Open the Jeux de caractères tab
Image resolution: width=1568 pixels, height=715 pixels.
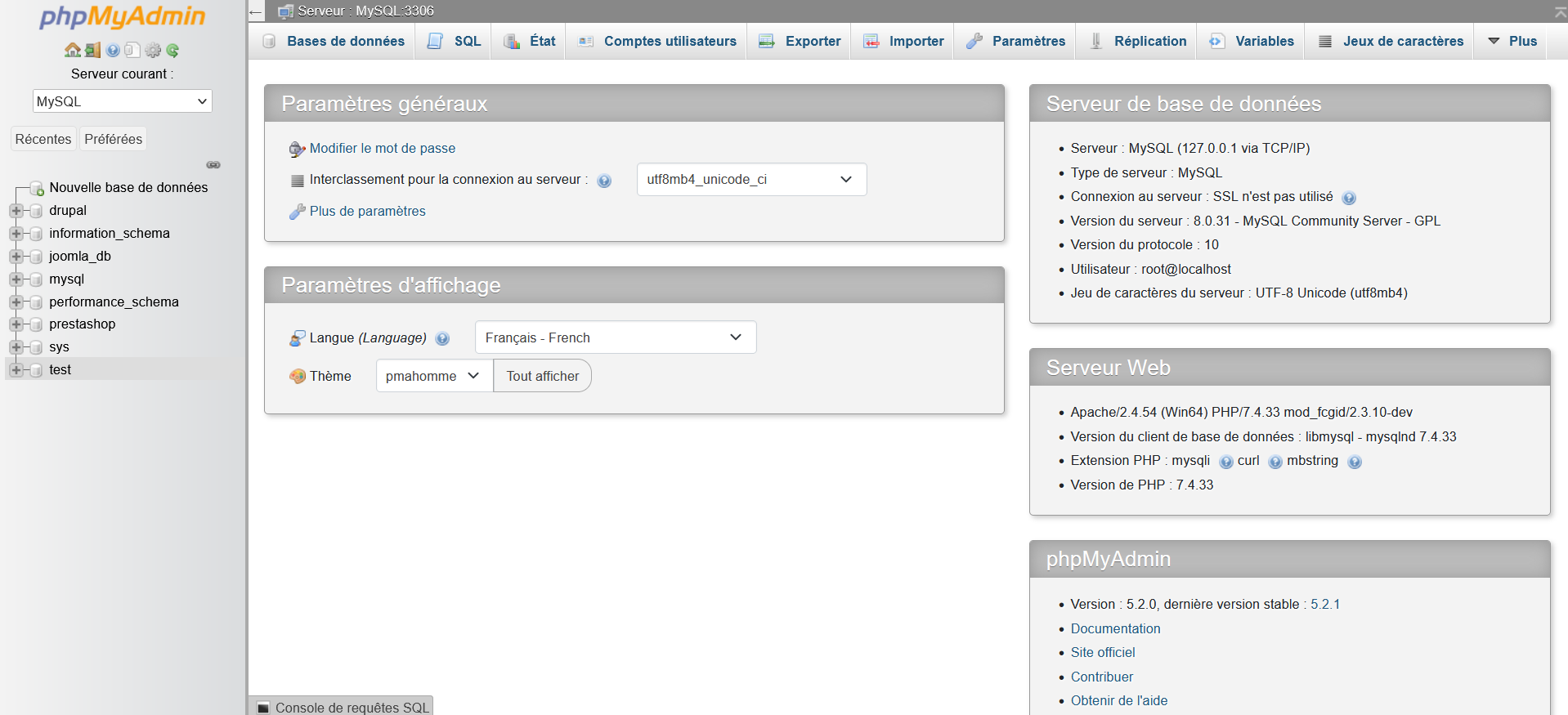(x=1390, y=41)
